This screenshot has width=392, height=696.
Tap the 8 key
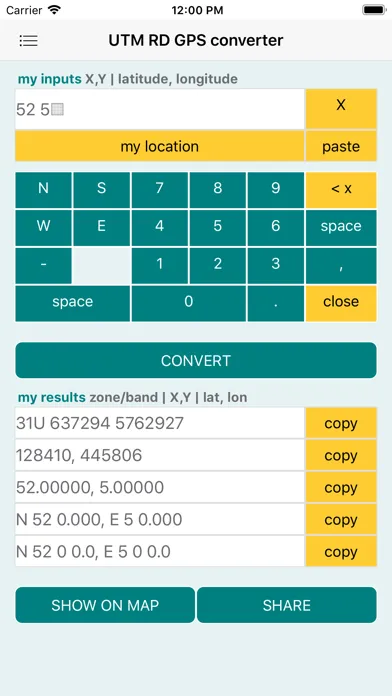coord(218,190)
